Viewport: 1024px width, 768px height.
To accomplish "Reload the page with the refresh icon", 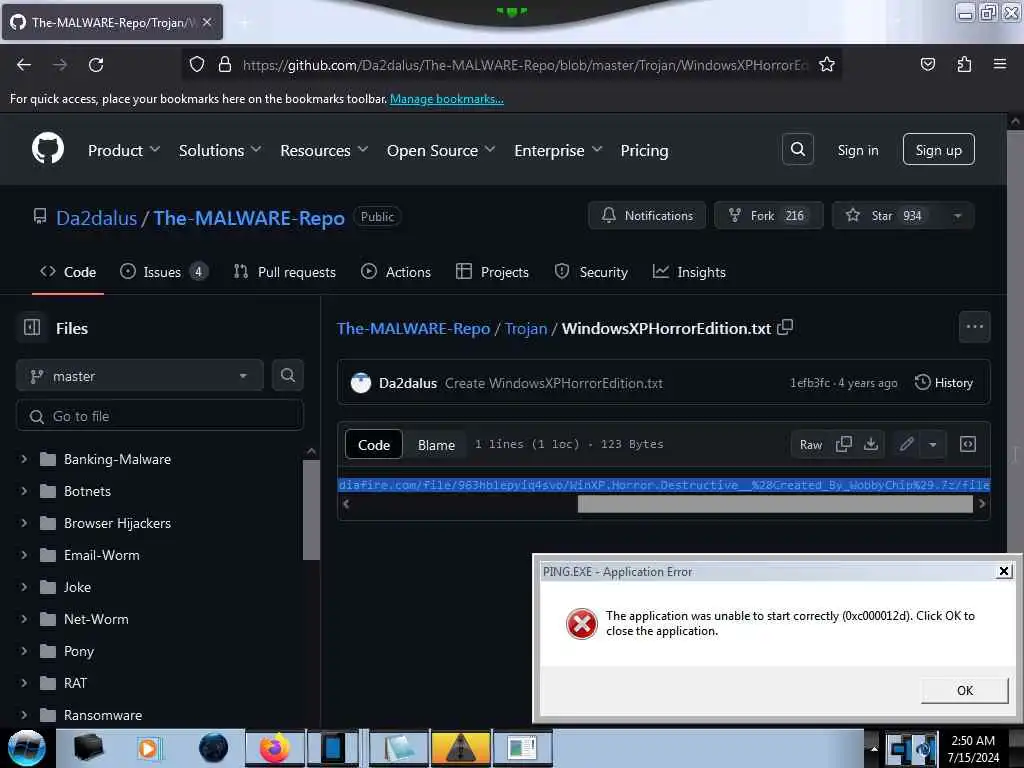I will point(96,65).
